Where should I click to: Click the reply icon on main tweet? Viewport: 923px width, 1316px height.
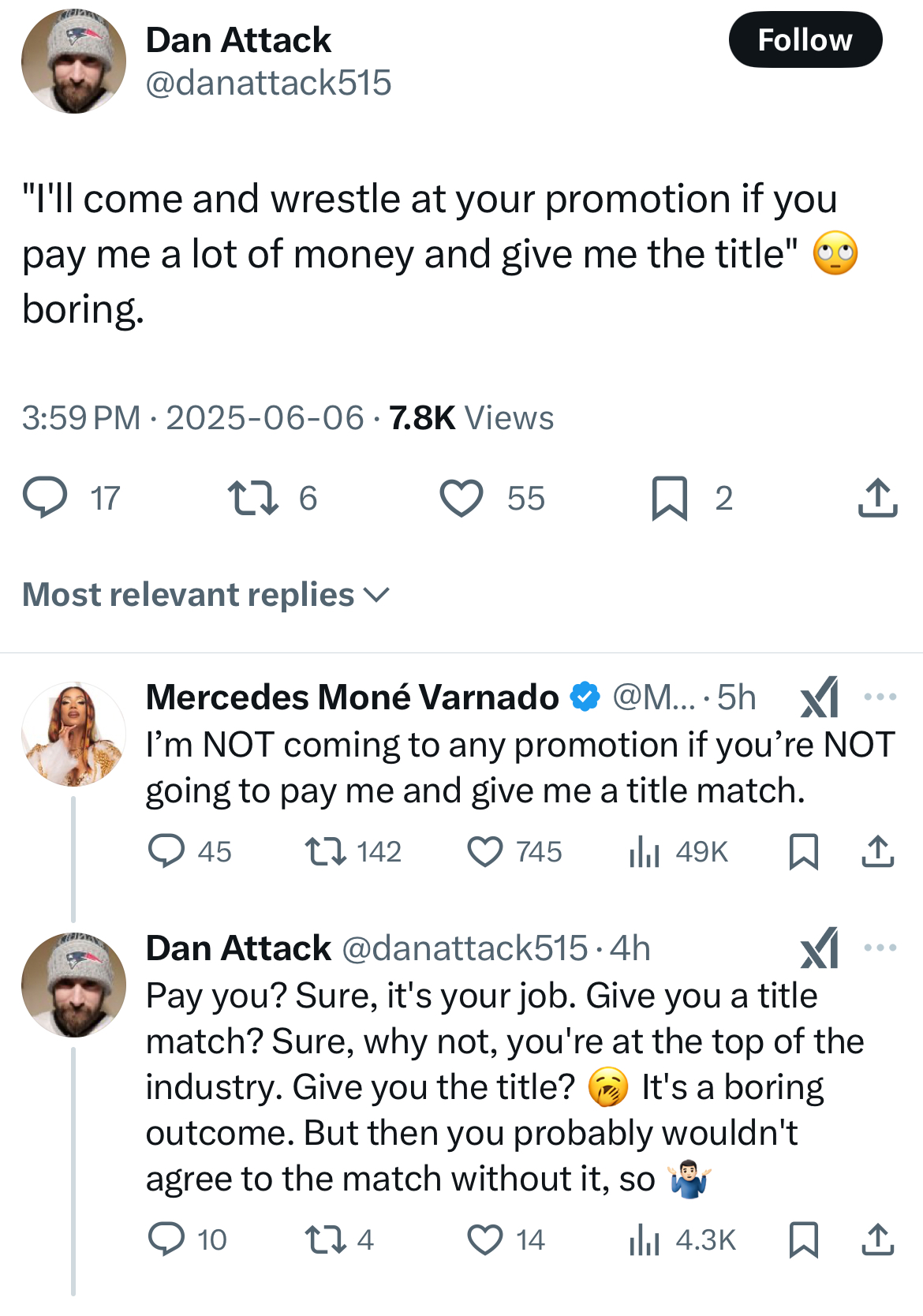pyautogui.click(x=45, y=498)
